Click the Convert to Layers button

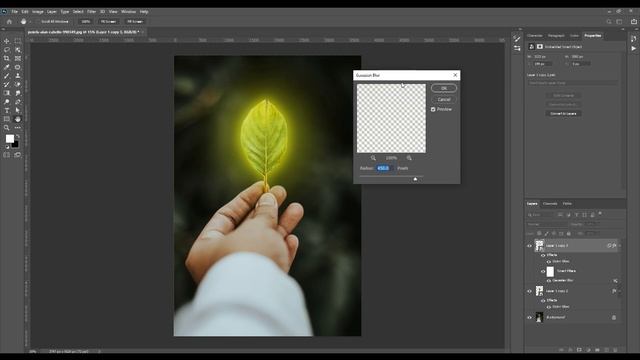pos(563,113)
